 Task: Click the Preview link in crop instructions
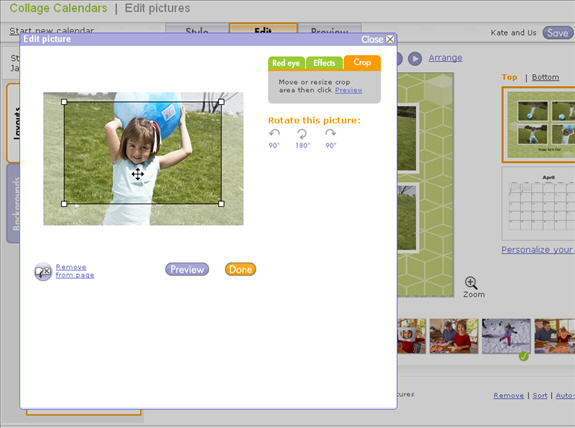coord(348,90)
